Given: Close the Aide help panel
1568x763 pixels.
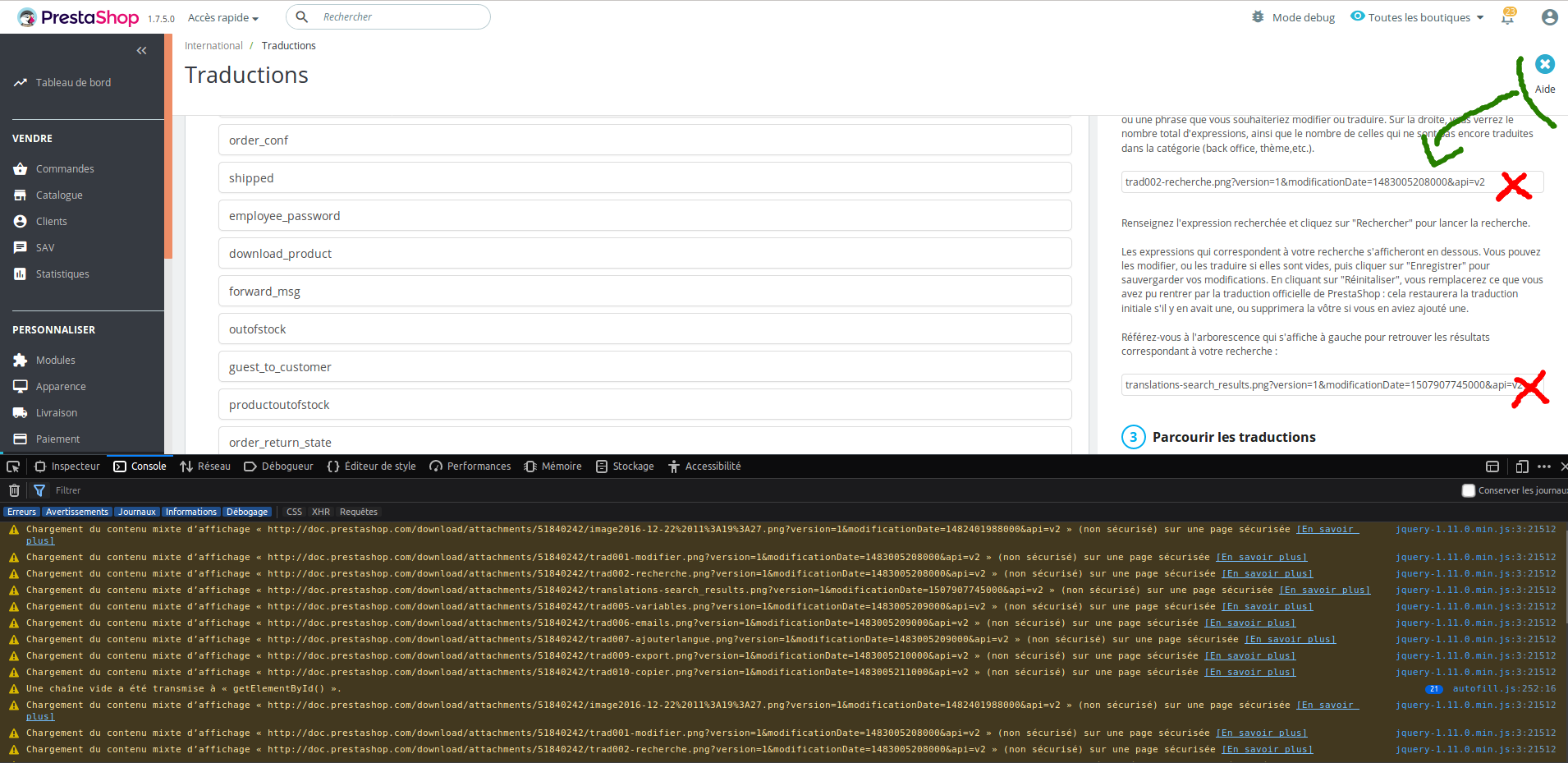Looking at the screenshot, I should click(x=1545, y=64).
